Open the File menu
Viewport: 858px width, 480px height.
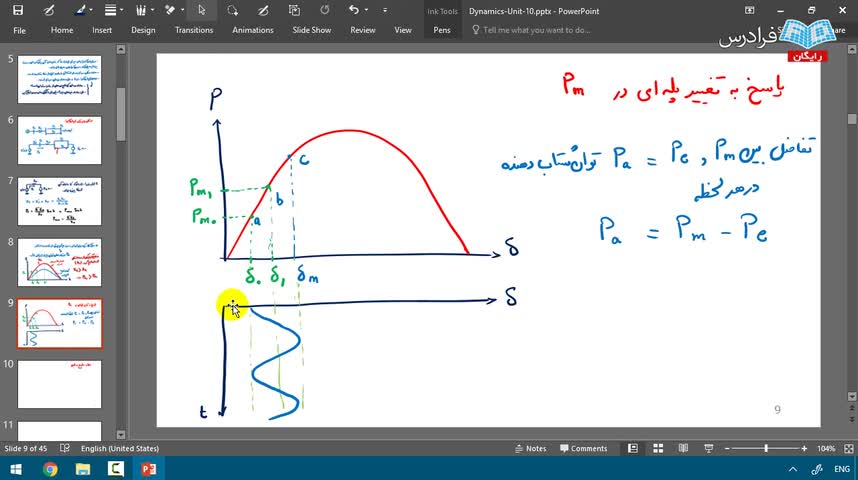click(19, 30)
